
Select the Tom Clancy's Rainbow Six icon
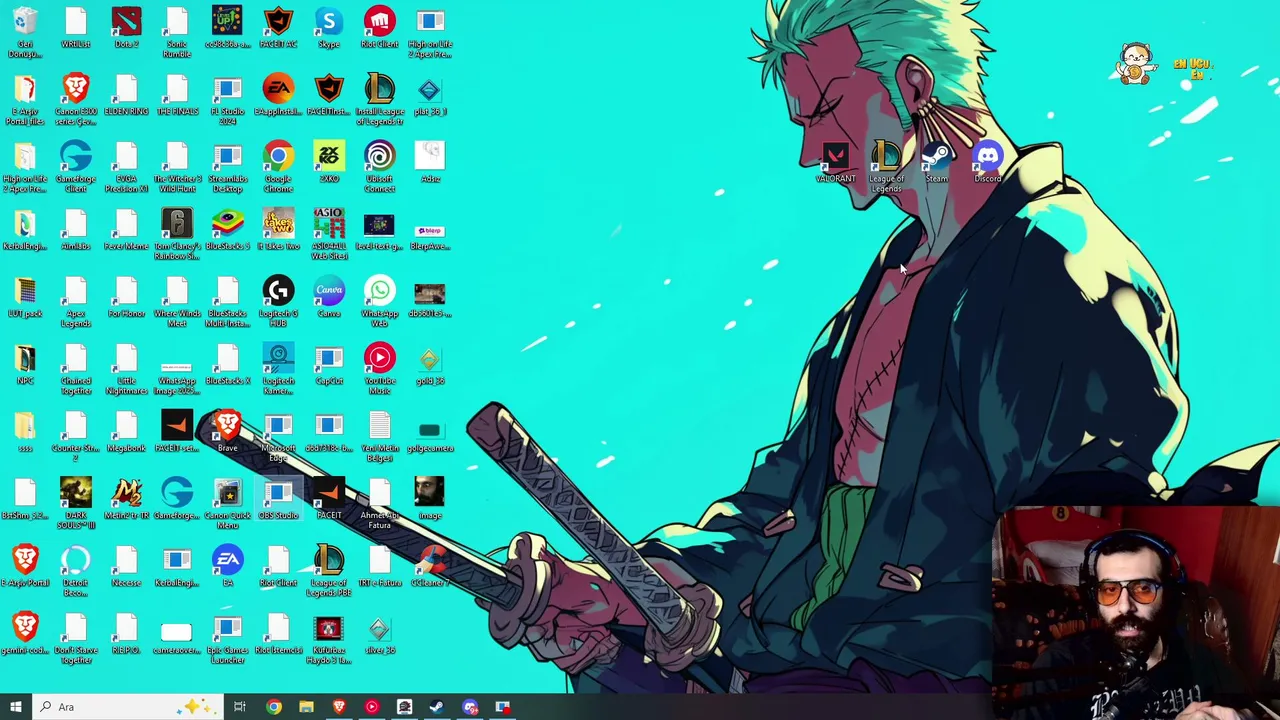pyautogui.click(x=177, y=234)
